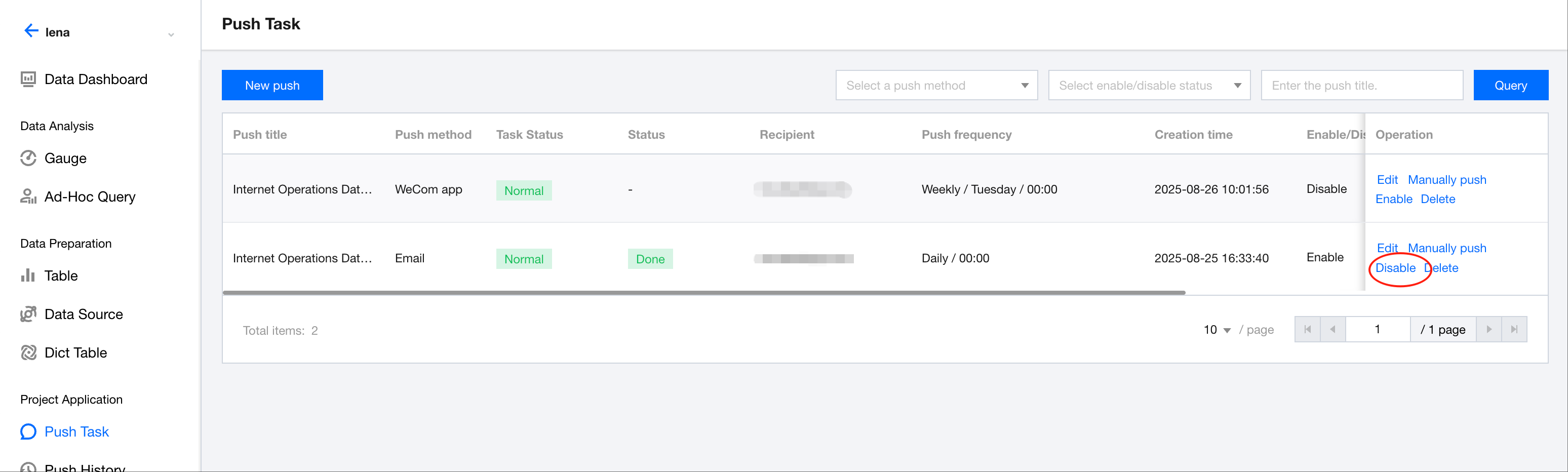The height and width of the screenshot is (472, 1568).
Task: Open the Data Dashboard icon in sidebar
Action: pos(28,79)
